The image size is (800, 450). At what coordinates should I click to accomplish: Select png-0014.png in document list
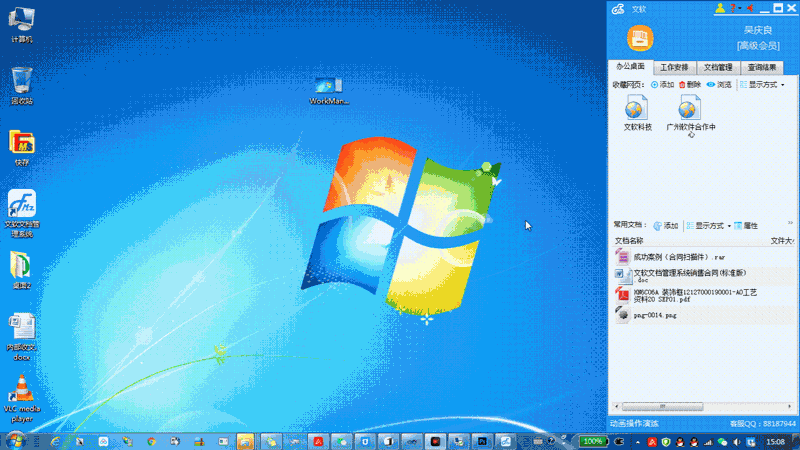pyautogui.click(x=704, y=315)
